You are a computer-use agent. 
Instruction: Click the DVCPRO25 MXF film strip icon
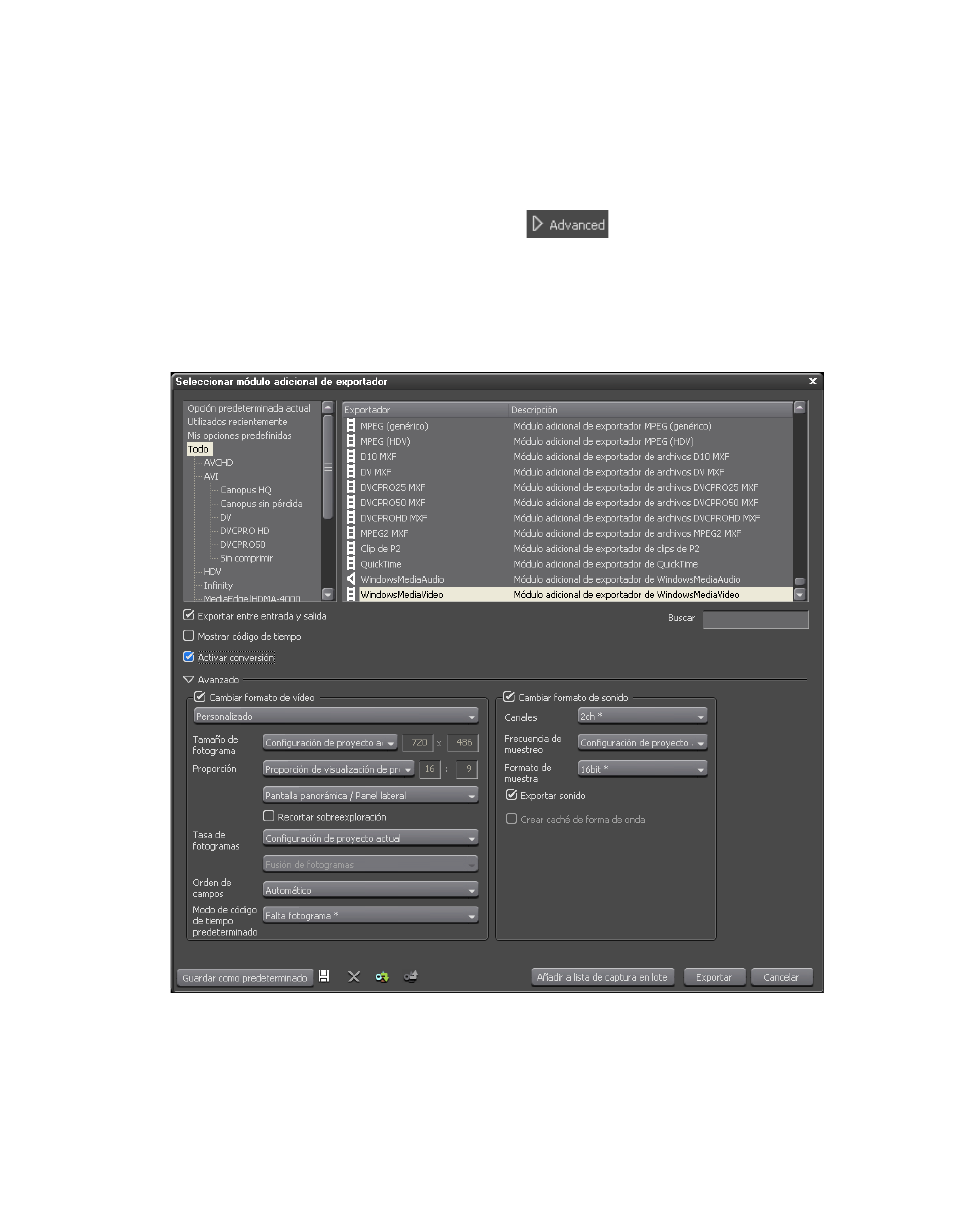351,487
